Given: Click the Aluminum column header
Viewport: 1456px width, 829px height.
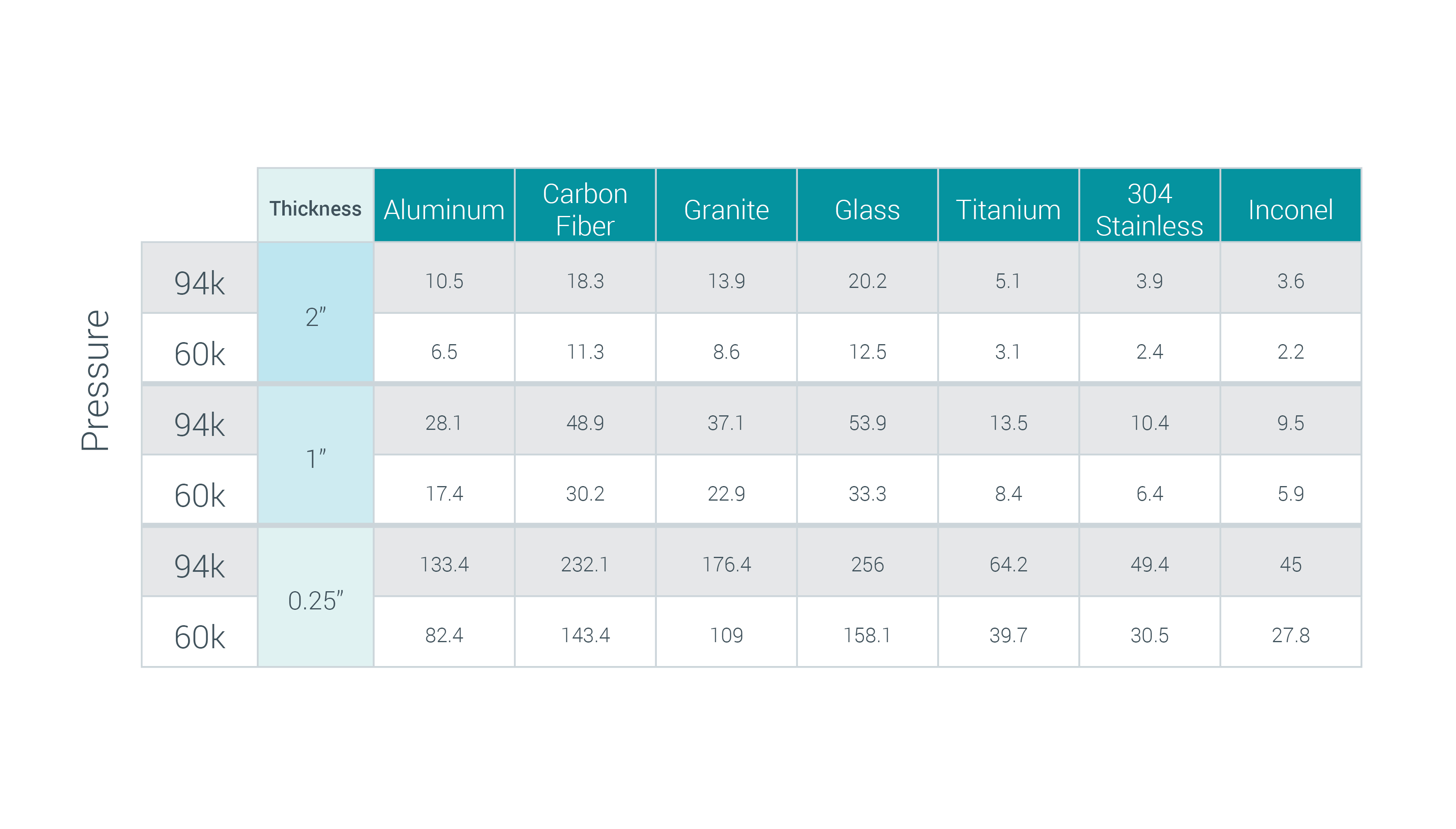Looking at the screenshot, I should 444,209.
